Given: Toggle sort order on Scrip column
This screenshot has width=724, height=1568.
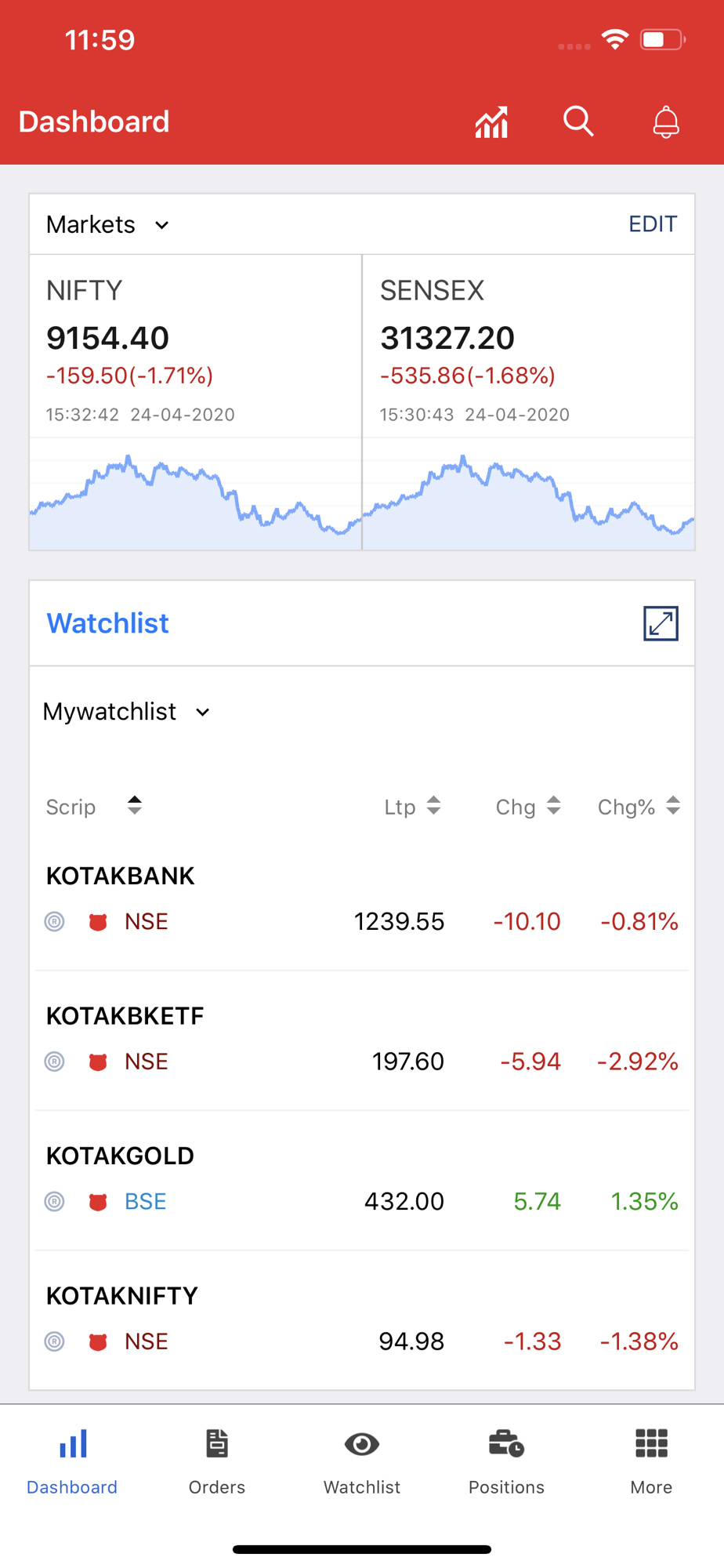Looking at the screenshot, I should [x=135, y=805].
